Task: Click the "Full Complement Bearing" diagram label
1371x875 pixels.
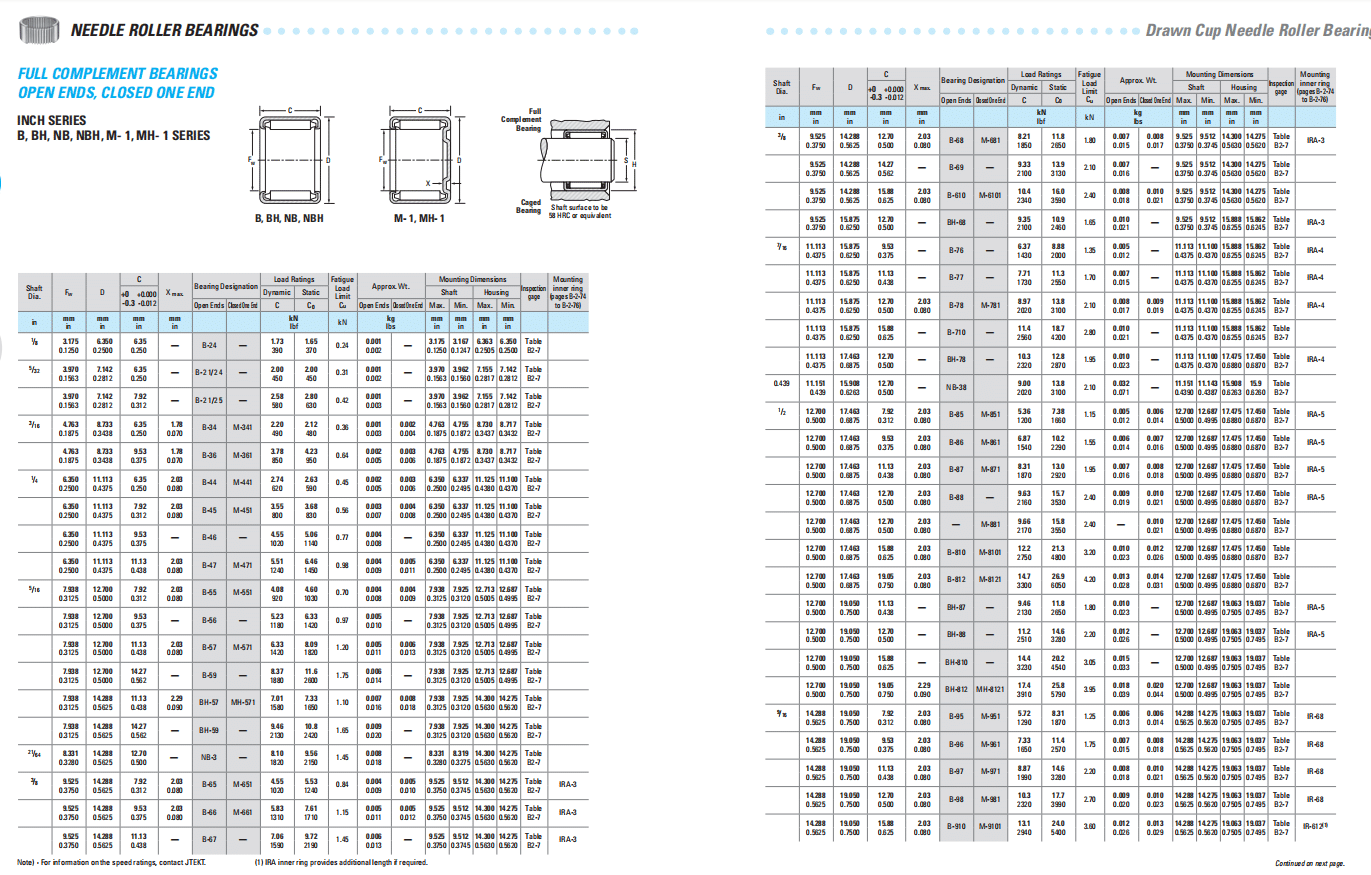Action: click(527, 120)
